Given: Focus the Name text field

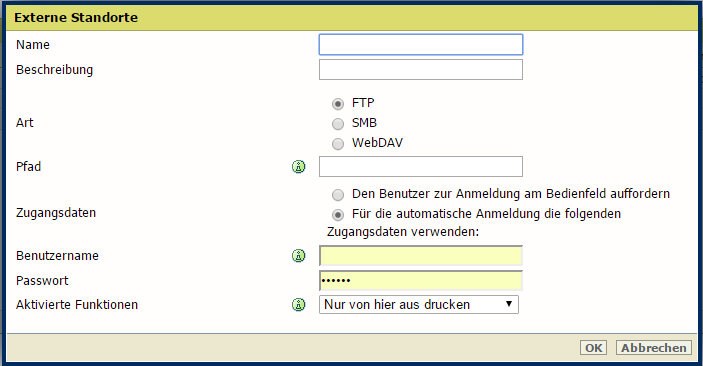Looking at the screenshot, I should 421,44.
